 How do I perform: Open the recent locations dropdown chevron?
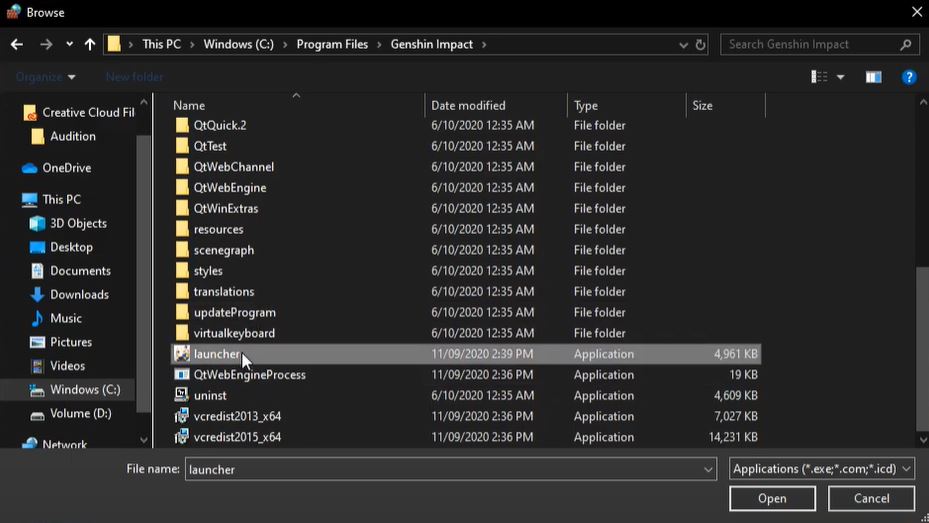point(69,44)
